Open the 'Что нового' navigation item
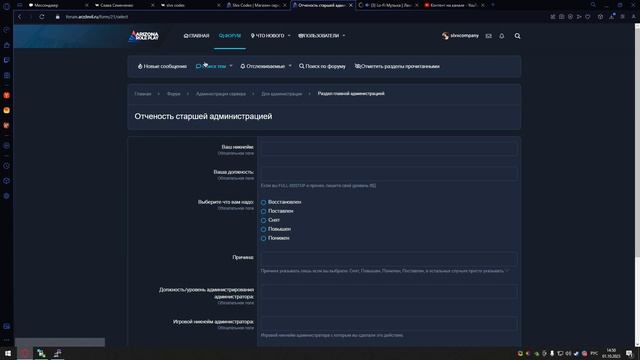The height and width of the screenshot is (360, 640). 267,36
